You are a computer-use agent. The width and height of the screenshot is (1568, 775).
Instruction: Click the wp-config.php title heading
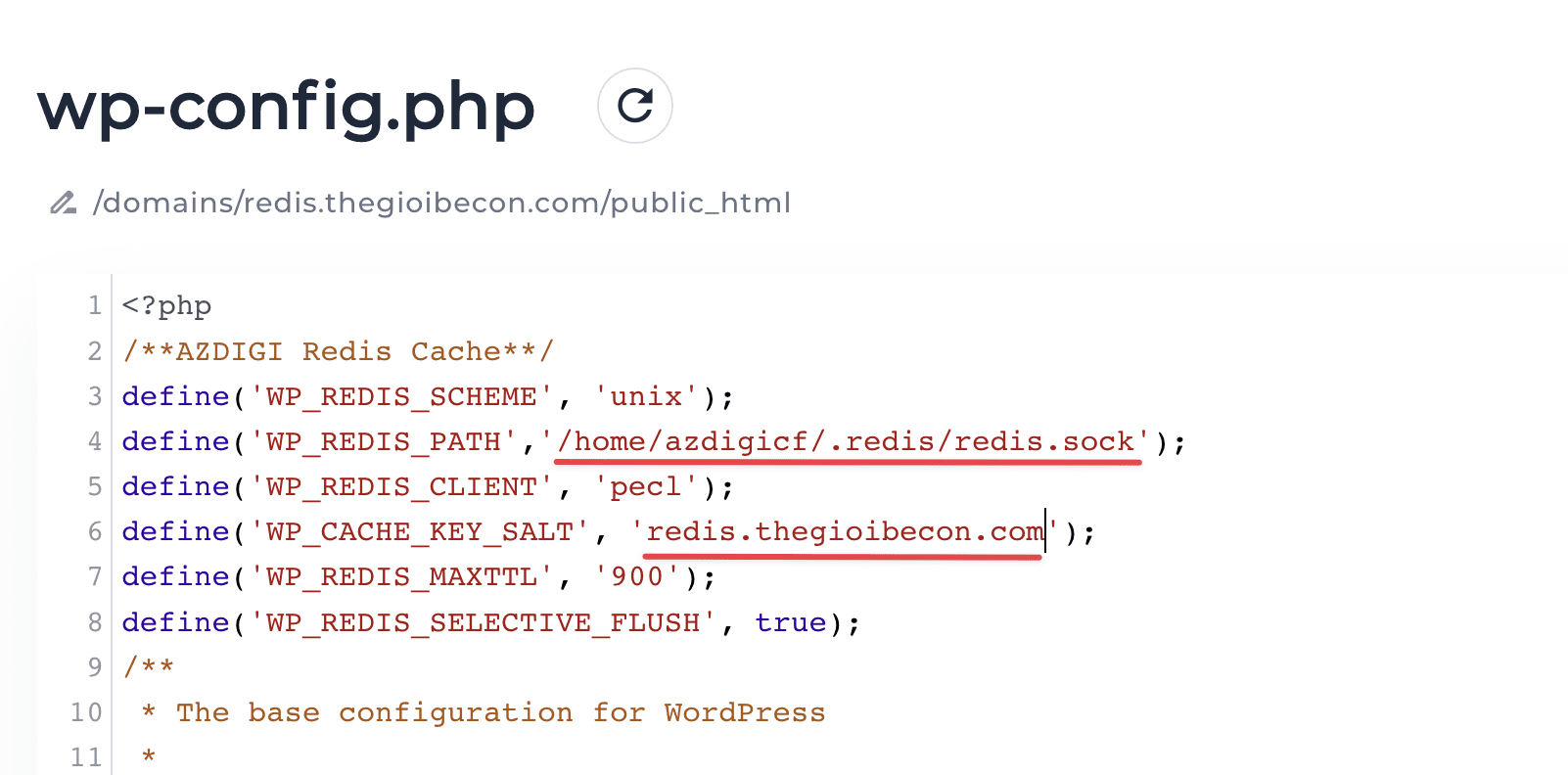point(287,106)
